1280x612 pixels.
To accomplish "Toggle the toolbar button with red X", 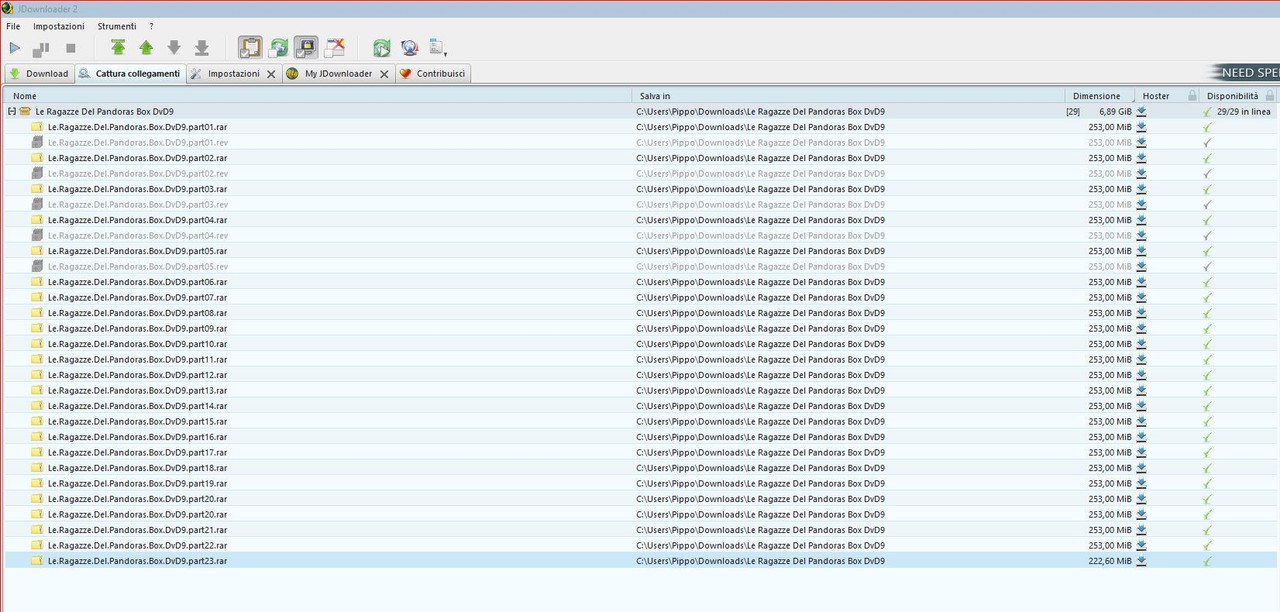I will [335, 47].
